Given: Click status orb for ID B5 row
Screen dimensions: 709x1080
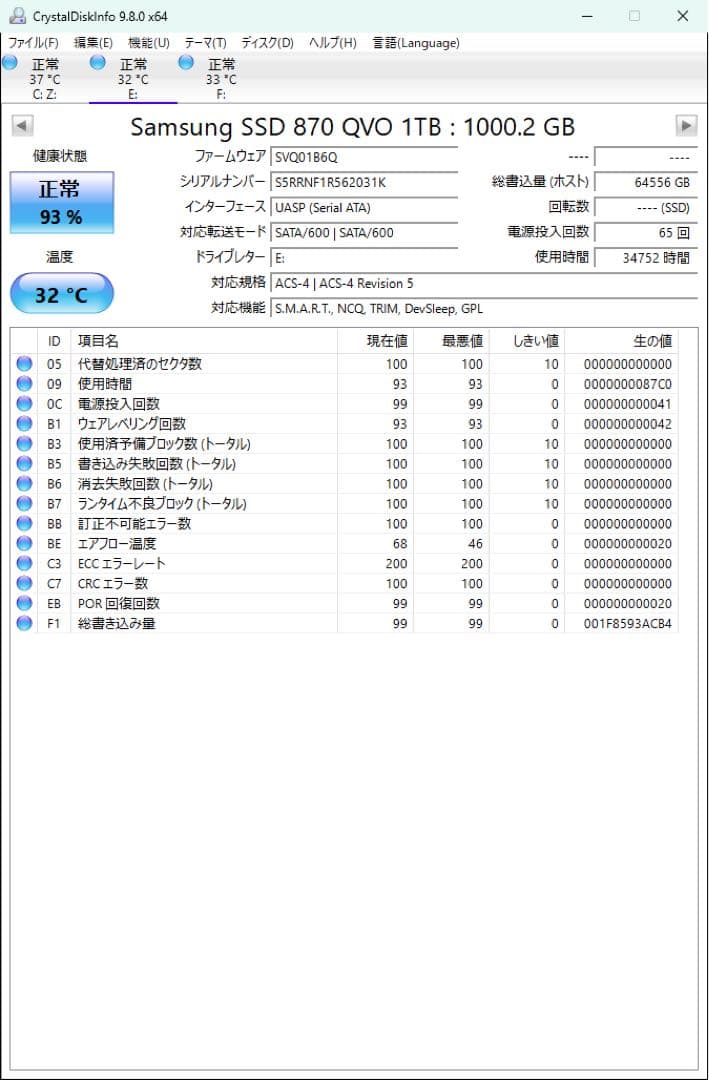Looking at the screenshot, I should (25, 464).
